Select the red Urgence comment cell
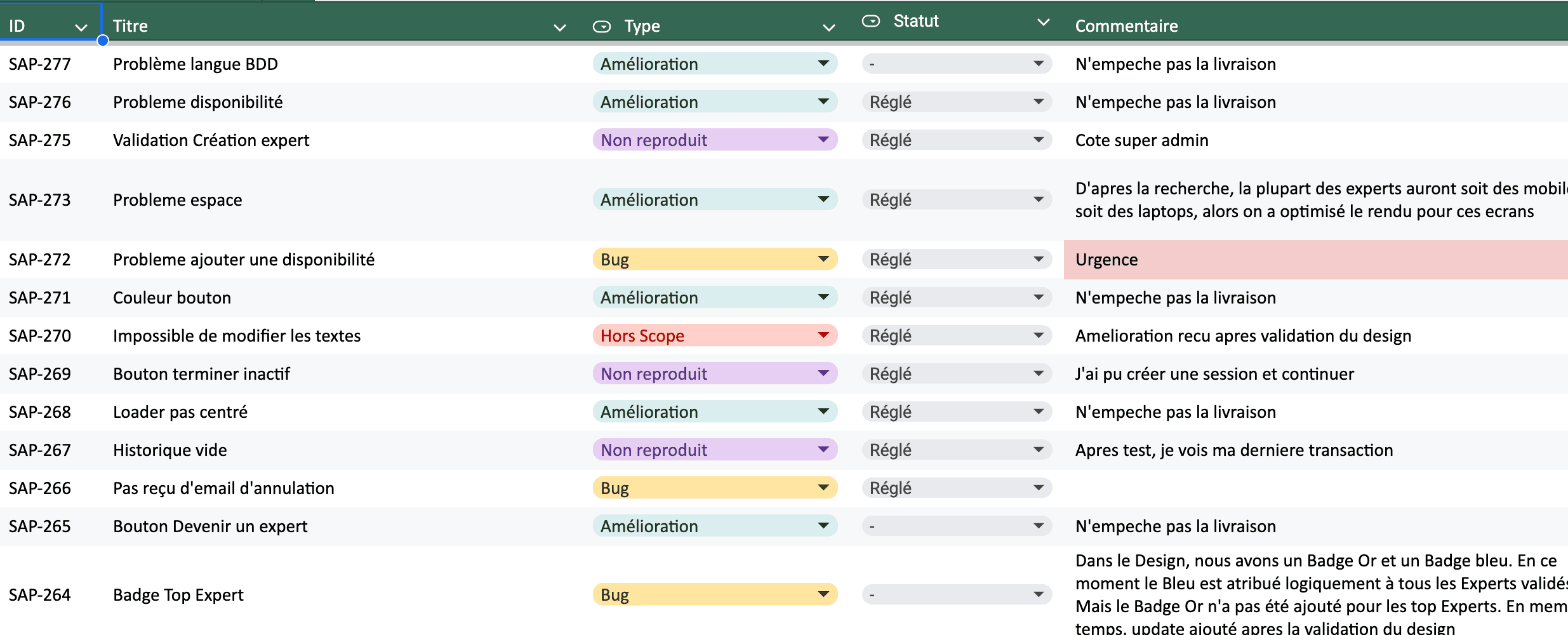This screenshot has width=1568, height=635. 1314,260
